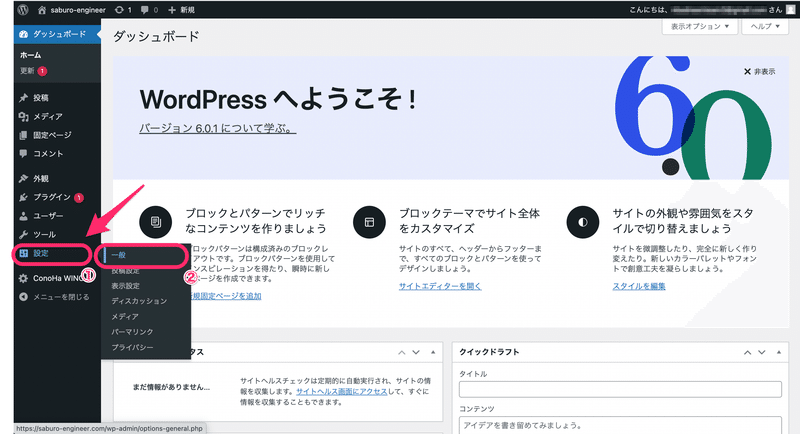Viewport: 800px width, 434px height.
Task: Open the スタイルを編集 link
Action: tap(639, 286)
